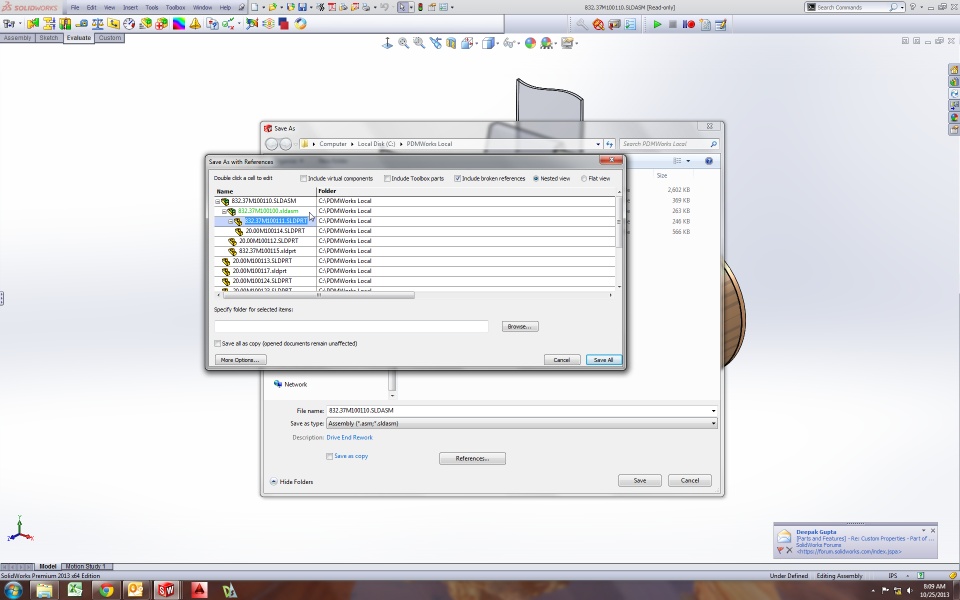Viewport: 960px width, 600px height.
Task: Click the Apply Scene icon
Action: point(546,43)
